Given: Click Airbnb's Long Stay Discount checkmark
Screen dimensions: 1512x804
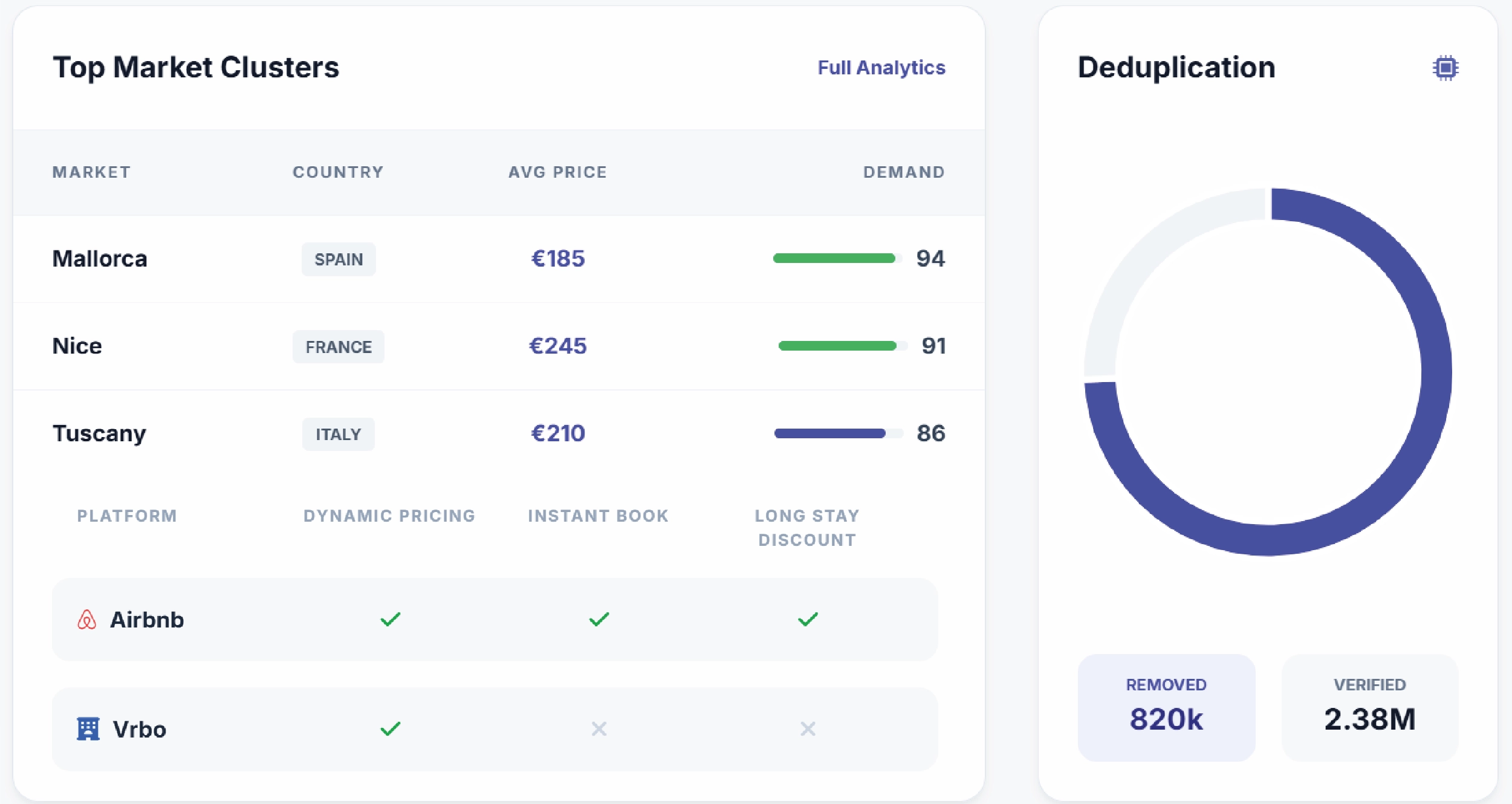Looking at the screenshot, I should click(x=808, y=620).
